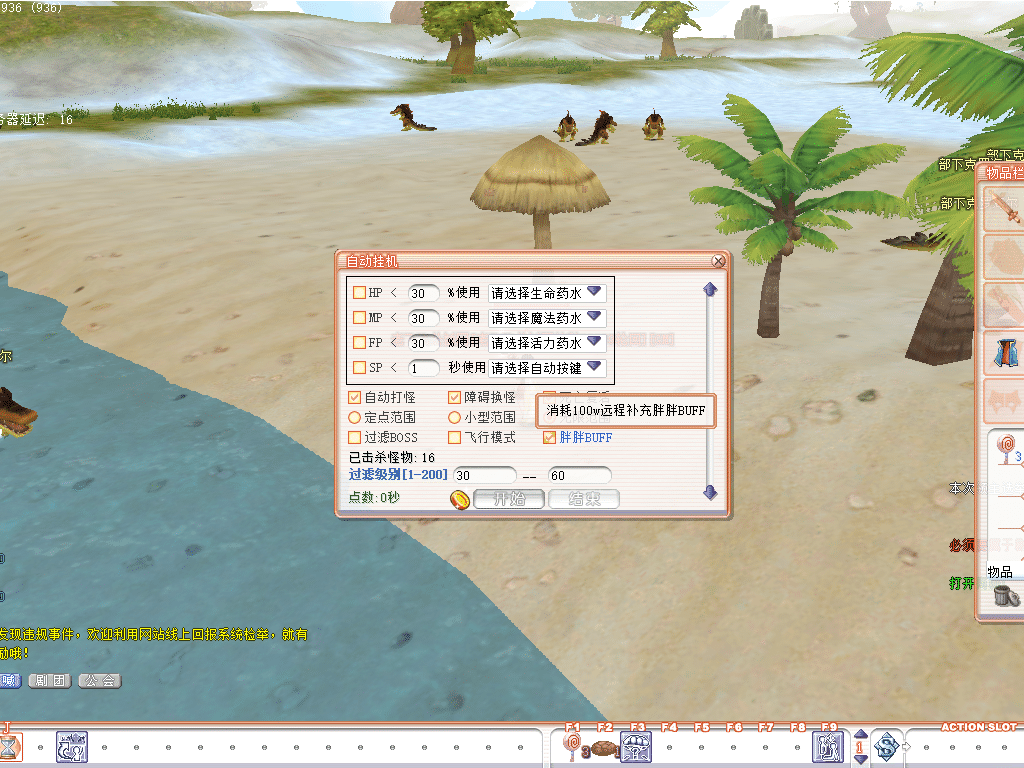Switch to the 剧团 chat tab
Image resolution: width=1024 pixels, height=768 pixels.
coord(48,680)
